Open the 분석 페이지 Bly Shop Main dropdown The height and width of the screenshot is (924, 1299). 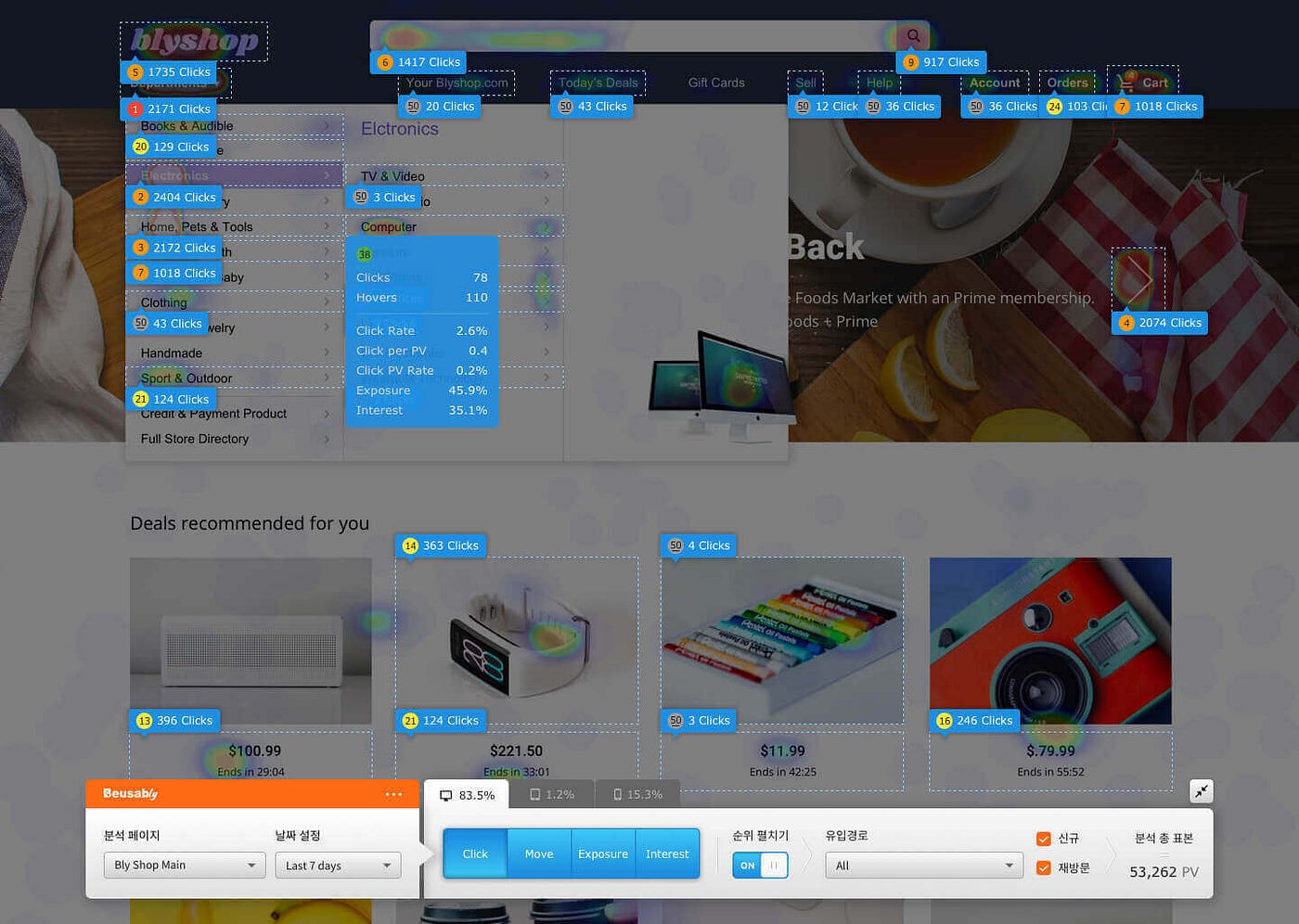pyautogui.click(x=184, y=866)
